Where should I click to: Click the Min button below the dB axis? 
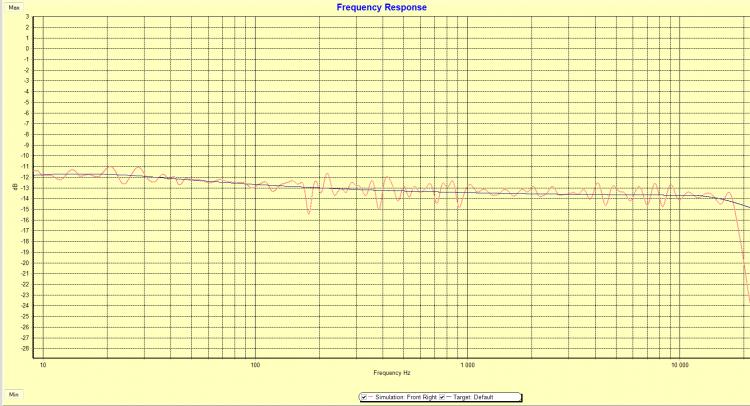pos(14,395)
